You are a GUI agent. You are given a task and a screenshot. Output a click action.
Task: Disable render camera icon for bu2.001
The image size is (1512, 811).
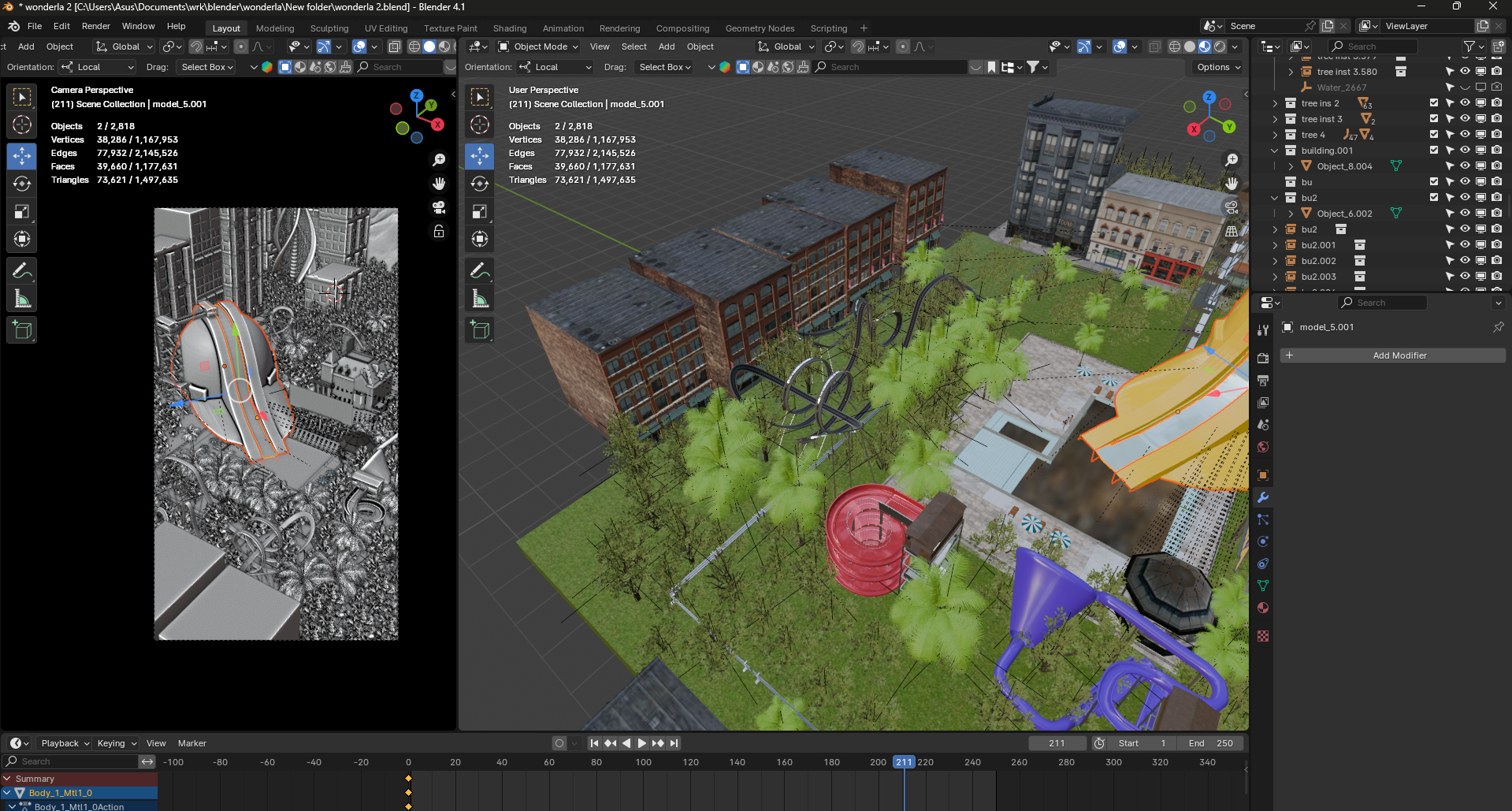(1496, 245)
